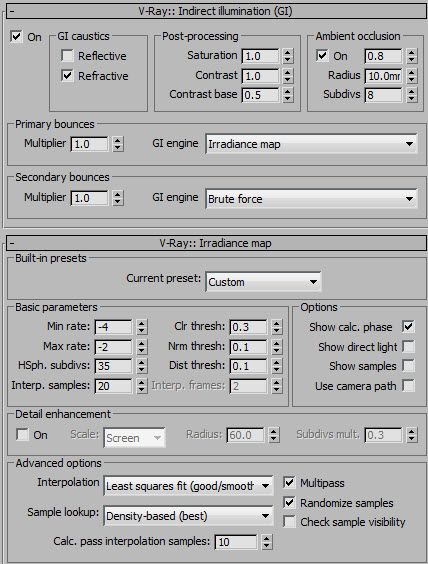Click the Primary bounces Multiplier field
The width and height of the screenshot is (428, 564).
[90, 144]
